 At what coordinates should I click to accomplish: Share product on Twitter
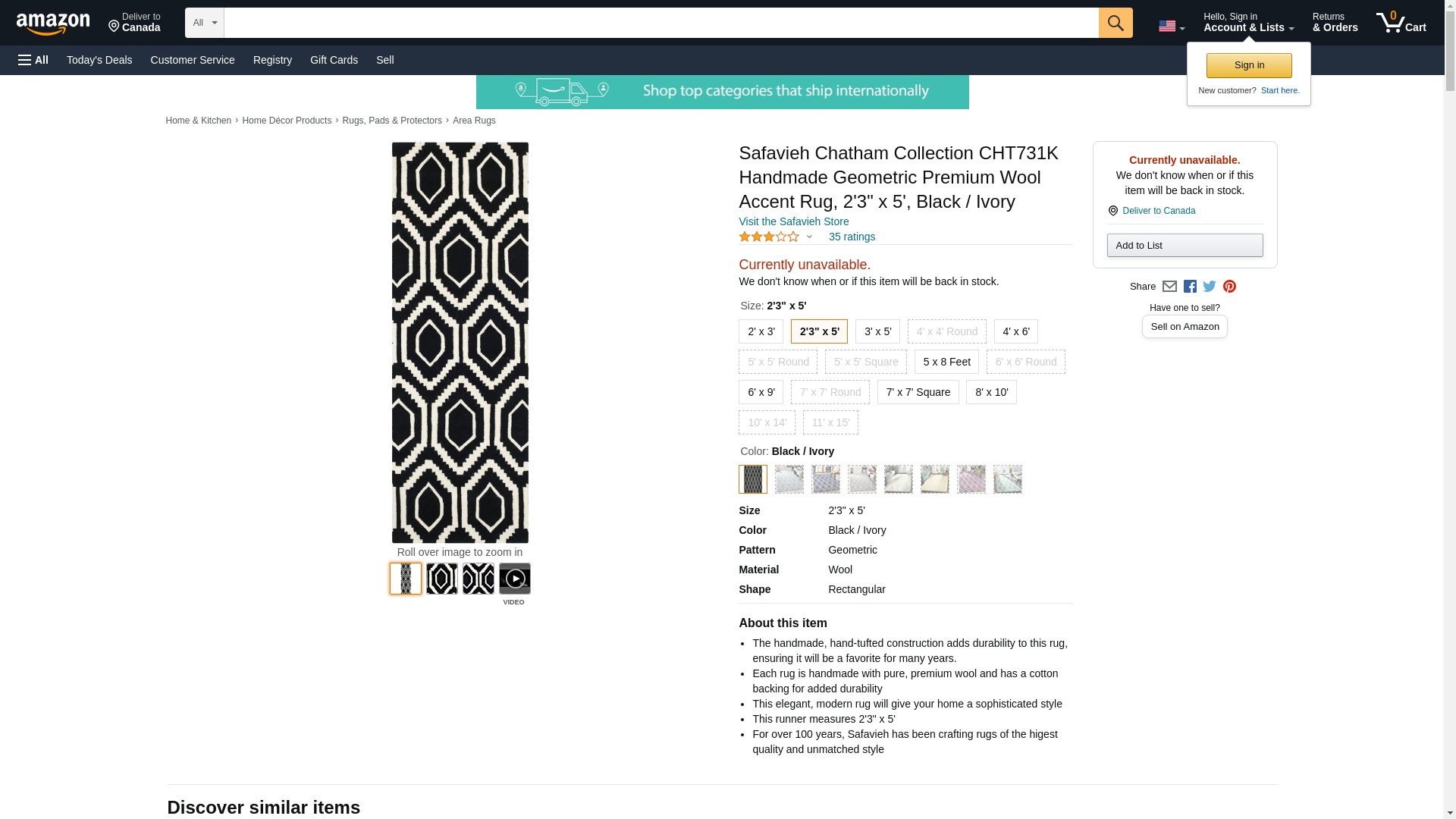click(x=1210, y=287)
